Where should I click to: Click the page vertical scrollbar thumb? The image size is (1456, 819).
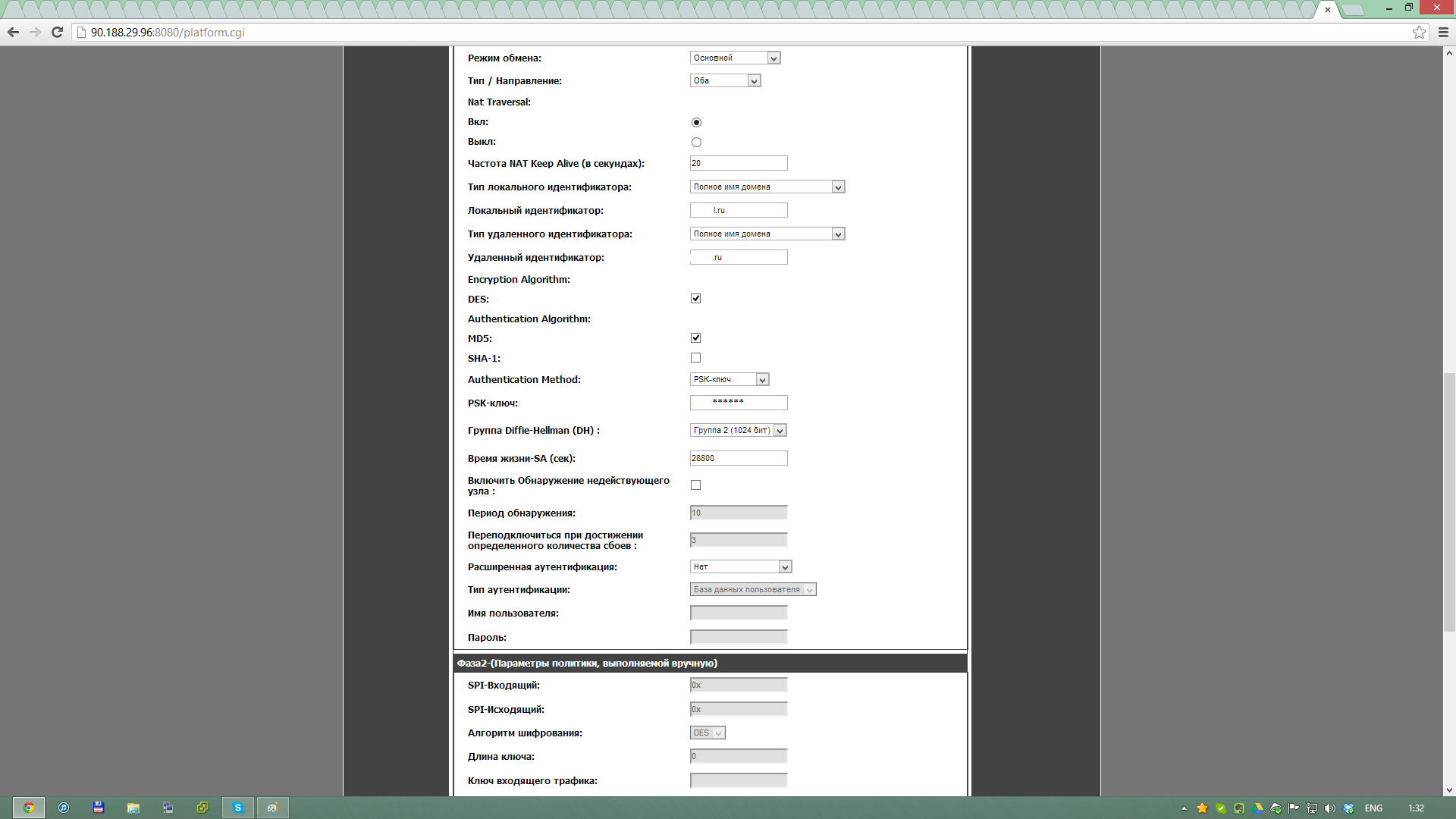tap(1449, 500)
